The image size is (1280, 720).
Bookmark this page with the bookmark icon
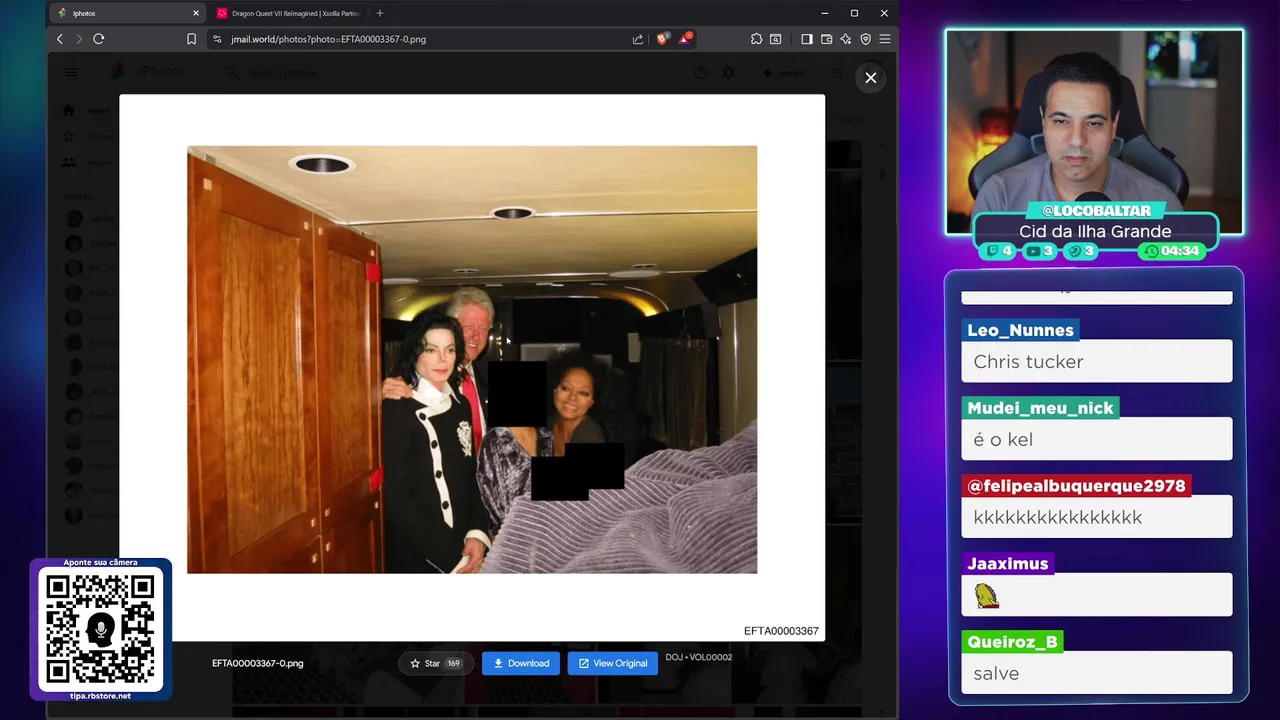191,39
